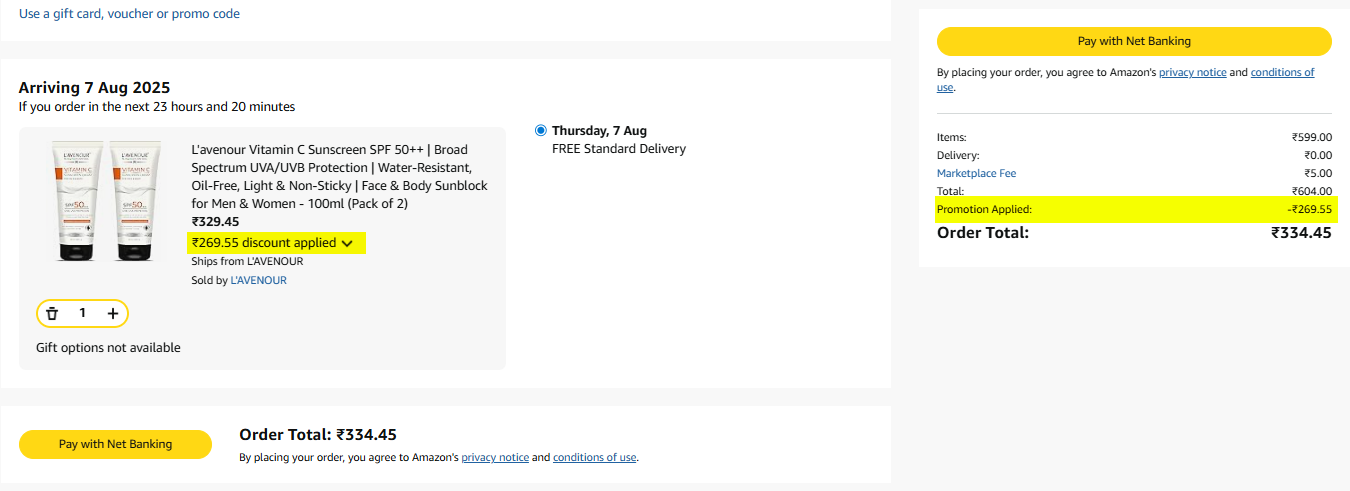Open conditions of use link in order summary
This screenshot has width=1350, height=491.
[1283, 73]
